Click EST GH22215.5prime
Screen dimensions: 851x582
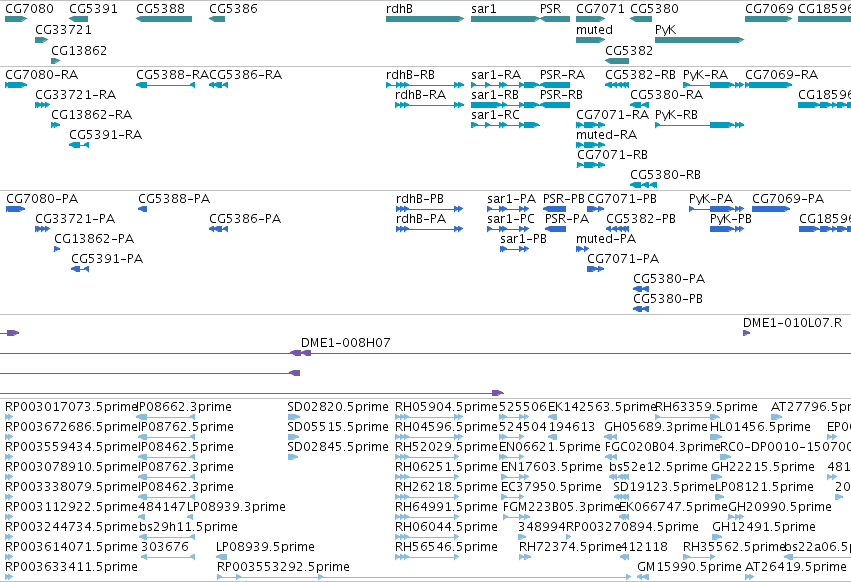(x=763, y=467)
